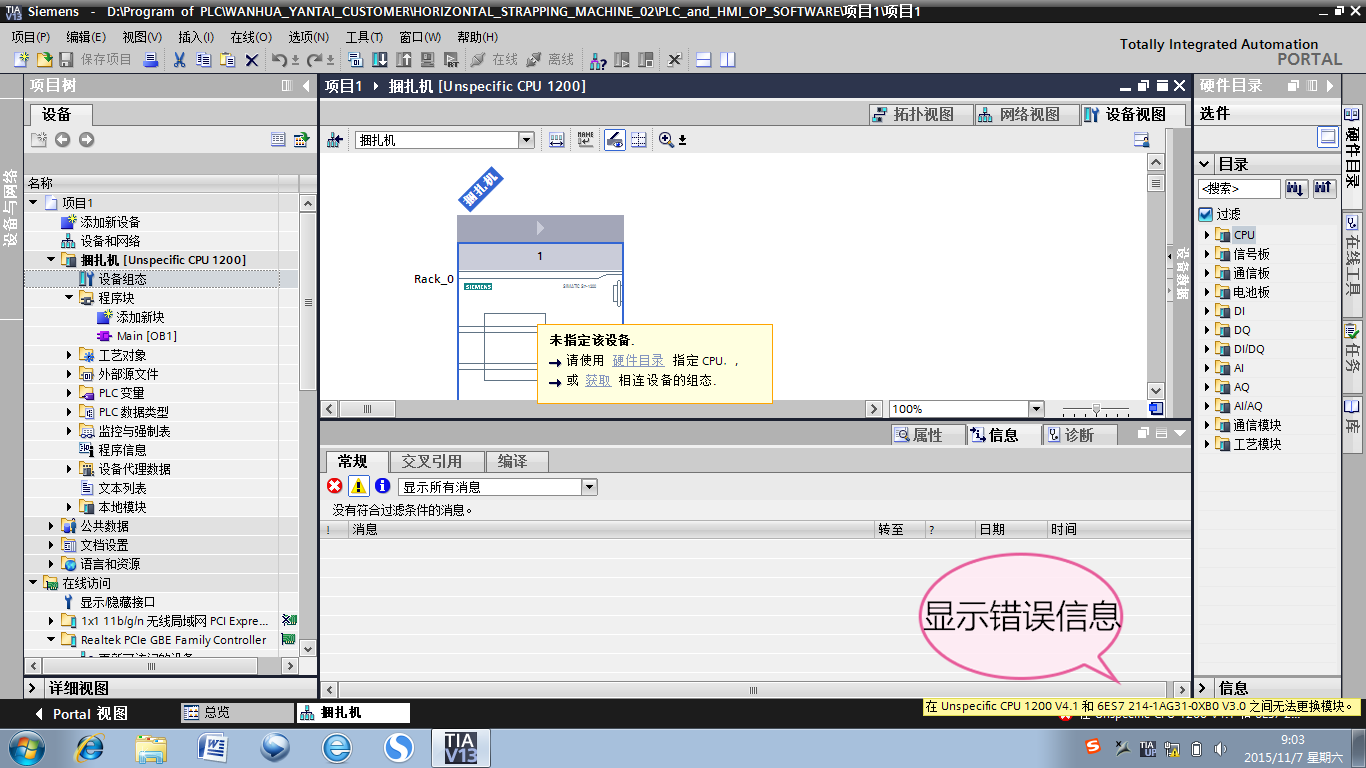The height and width of the screenshot is (768, 1366).
Task: Click the Cut scissors icon
Action: coord(180,60)
